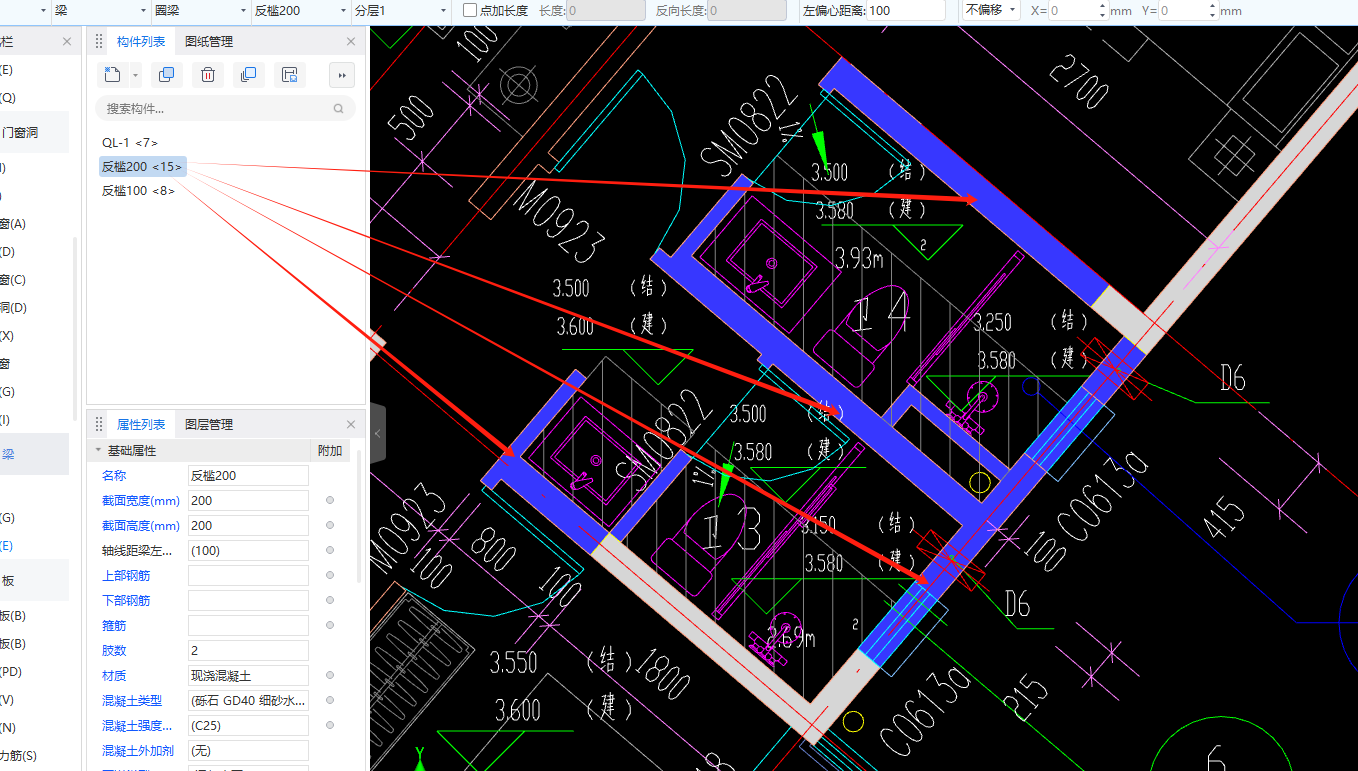Click the 混凝土类型 property label
This screenshot has height=771, width=1358.
(x=131, y=701)
